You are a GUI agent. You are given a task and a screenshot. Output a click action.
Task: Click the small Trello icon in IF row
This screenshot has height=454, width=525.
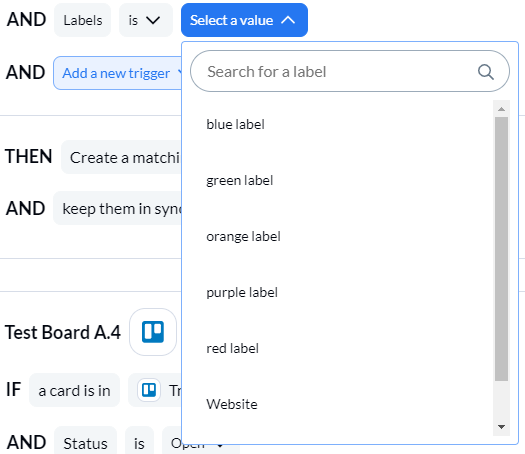[x=149, y=390]
